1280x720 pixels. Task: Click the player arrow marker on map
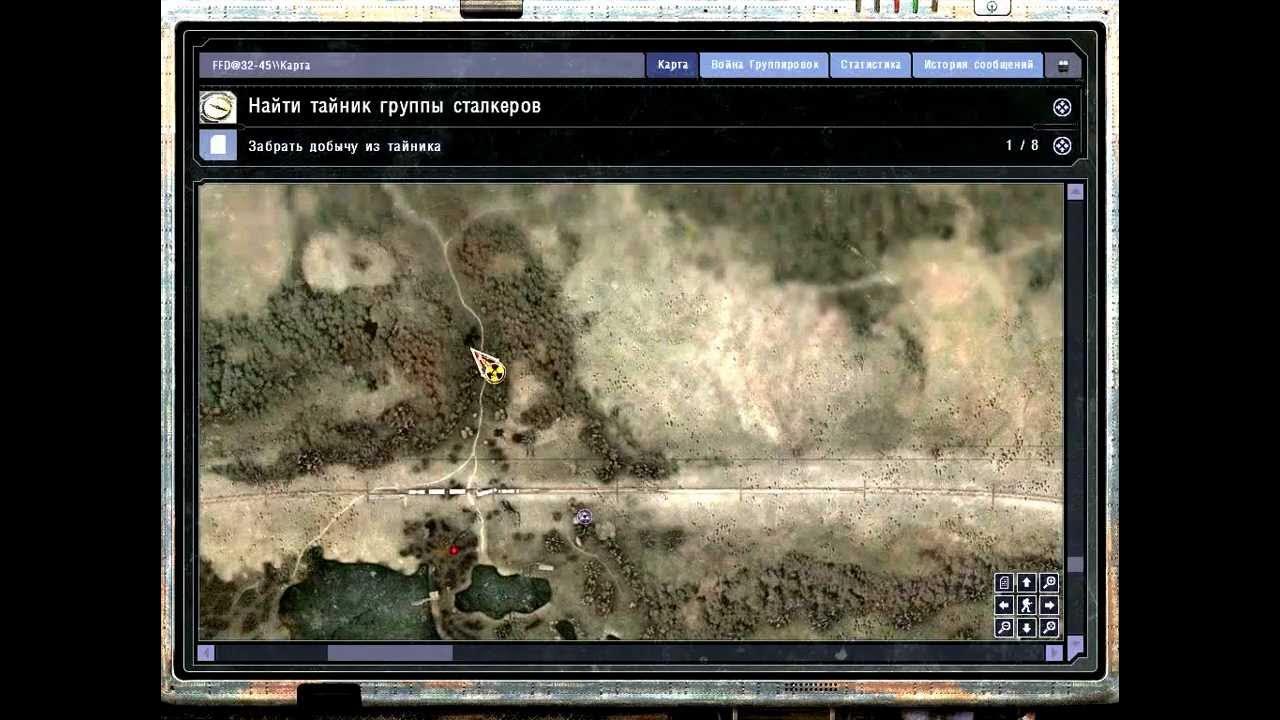tap(482, 359)
